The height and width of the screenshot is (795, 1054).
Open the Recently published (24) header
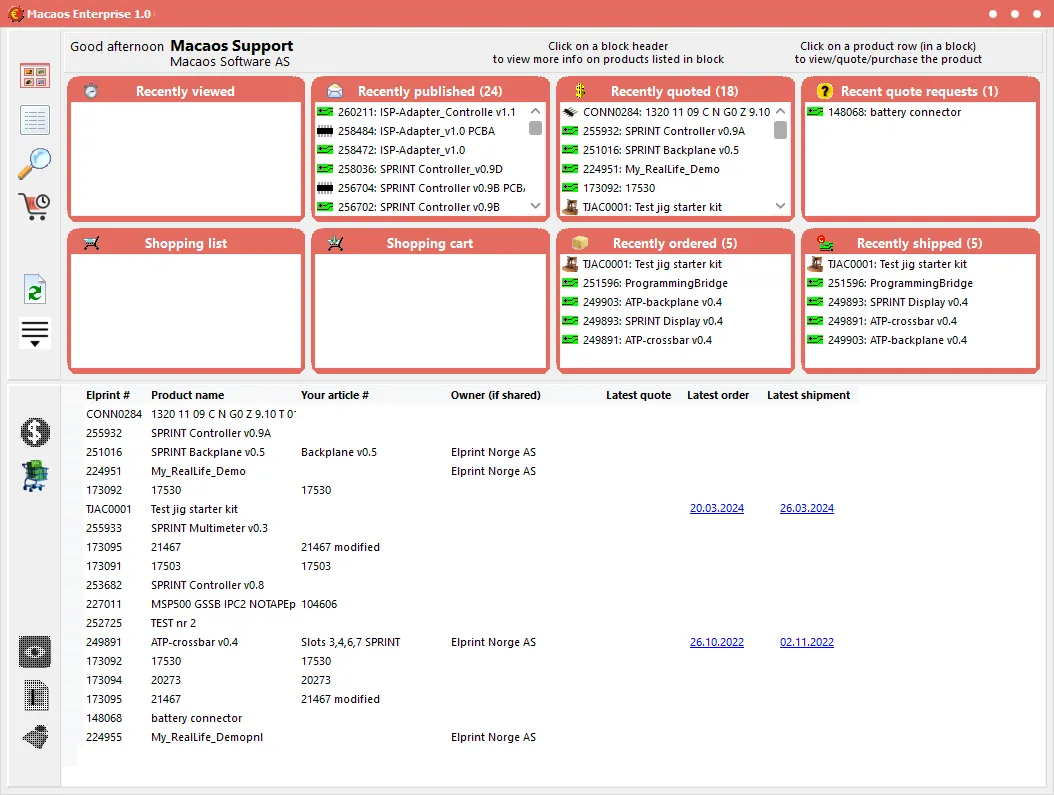(430, 91)
